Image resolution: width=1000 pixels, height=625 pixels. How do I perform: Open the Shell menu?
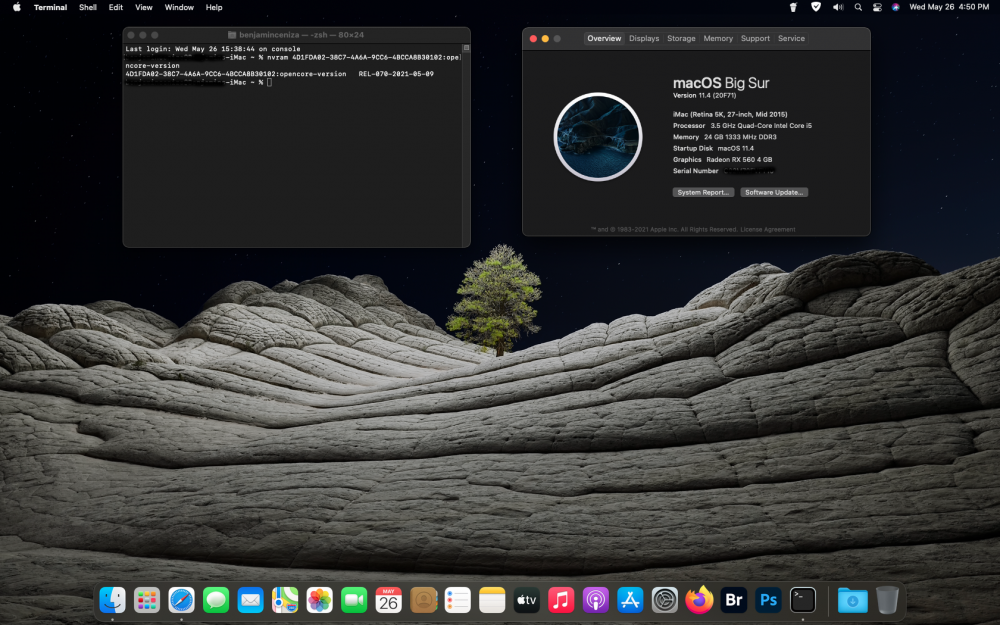tap(88, 7)
